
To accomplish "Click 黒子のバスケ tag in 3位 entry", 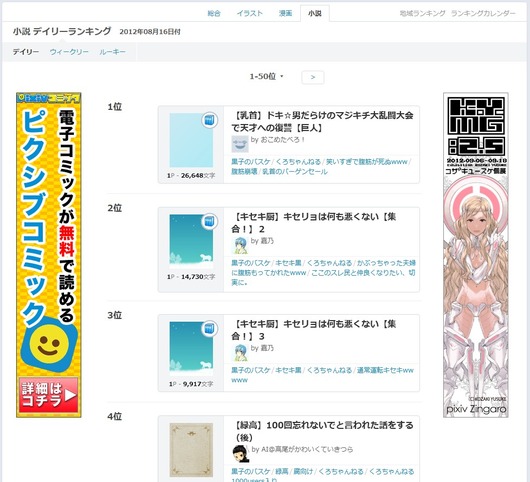I will pyautogui.click(x=251, y=370).
